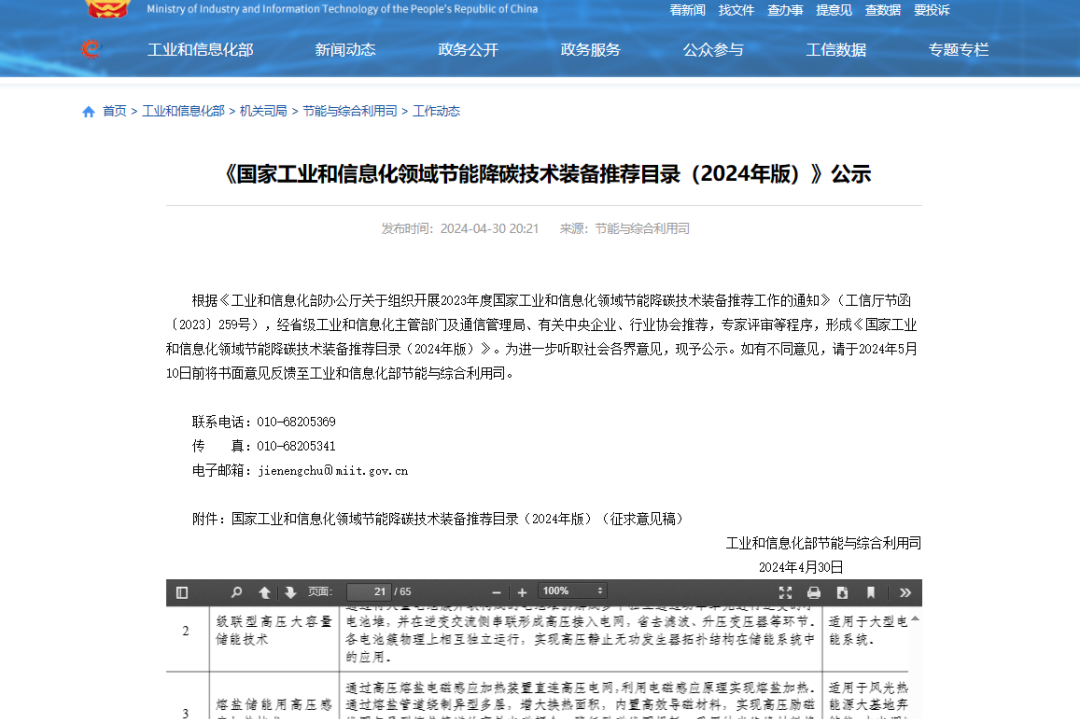1080x719 pixels.
Task: Click the 附件 attachment title line
Action: pos(438,519)
